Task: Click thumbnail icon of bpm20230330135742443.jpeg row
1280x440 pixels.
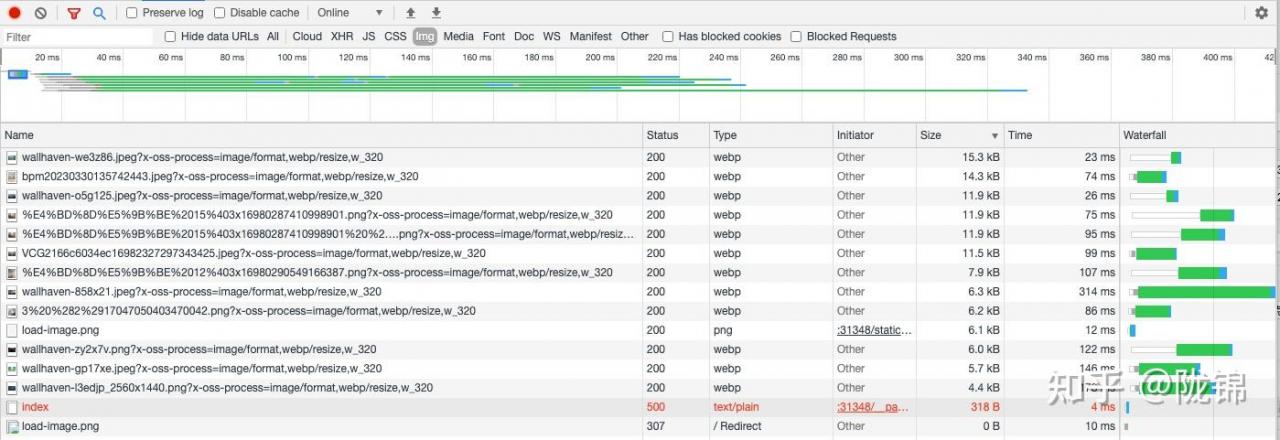Action: click(x=12, y=176)
